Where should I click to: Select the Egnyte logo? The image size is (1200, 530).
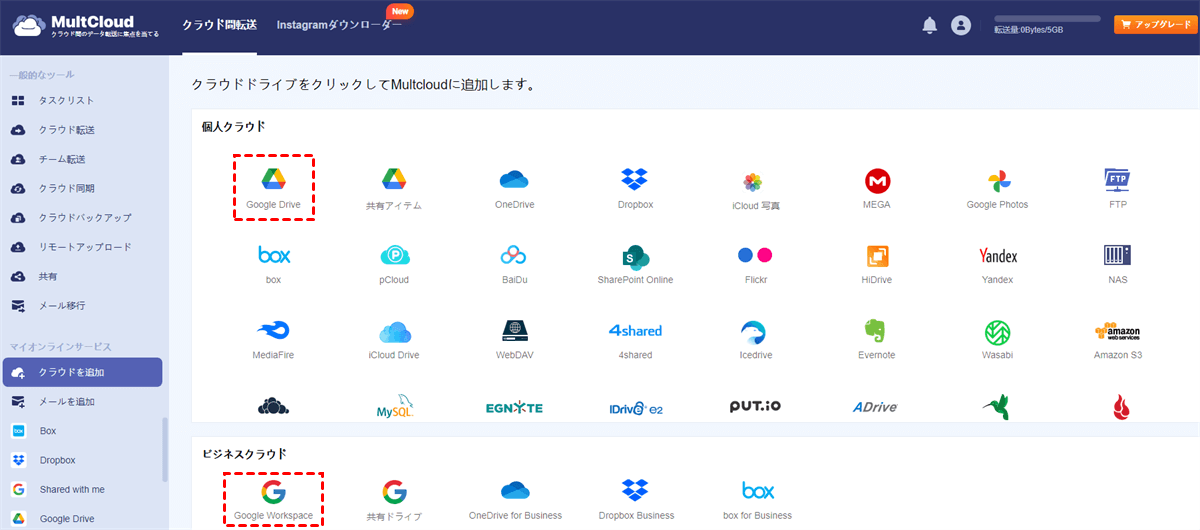pyautogui.click(x=514, y=408)
